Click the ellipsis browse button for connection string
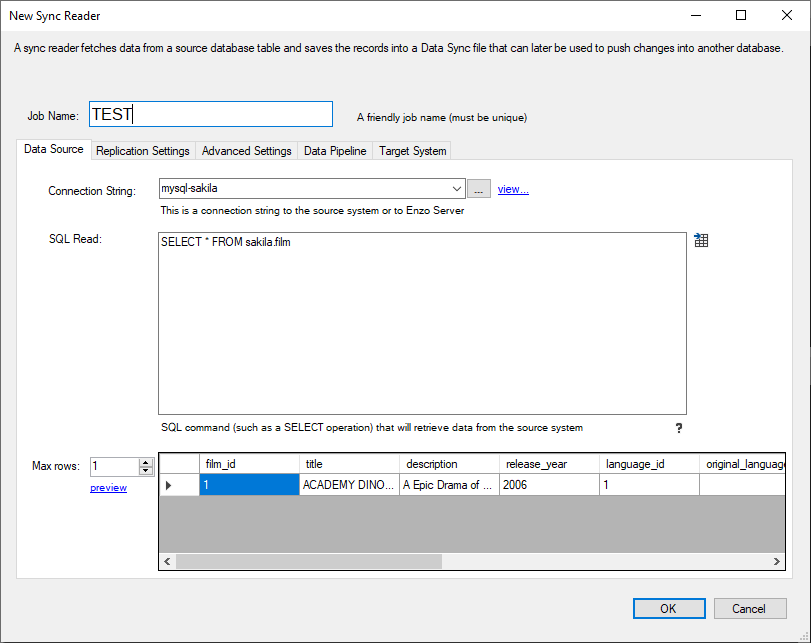Image resolution: width=811 pixels, height=643 pixels. (478, 189)
